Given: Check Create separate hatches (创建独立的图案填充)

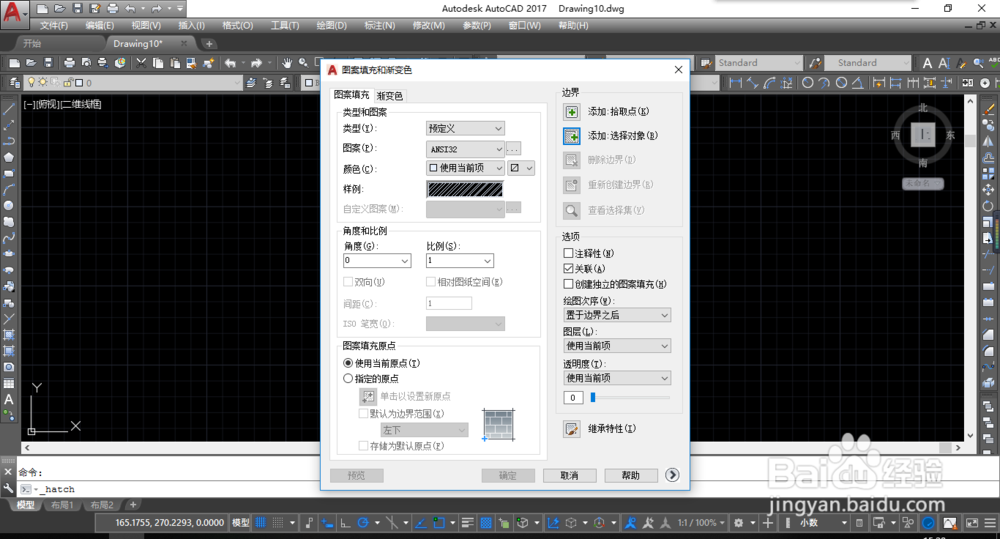Looking at the screenshot, I should coord(568,284).
